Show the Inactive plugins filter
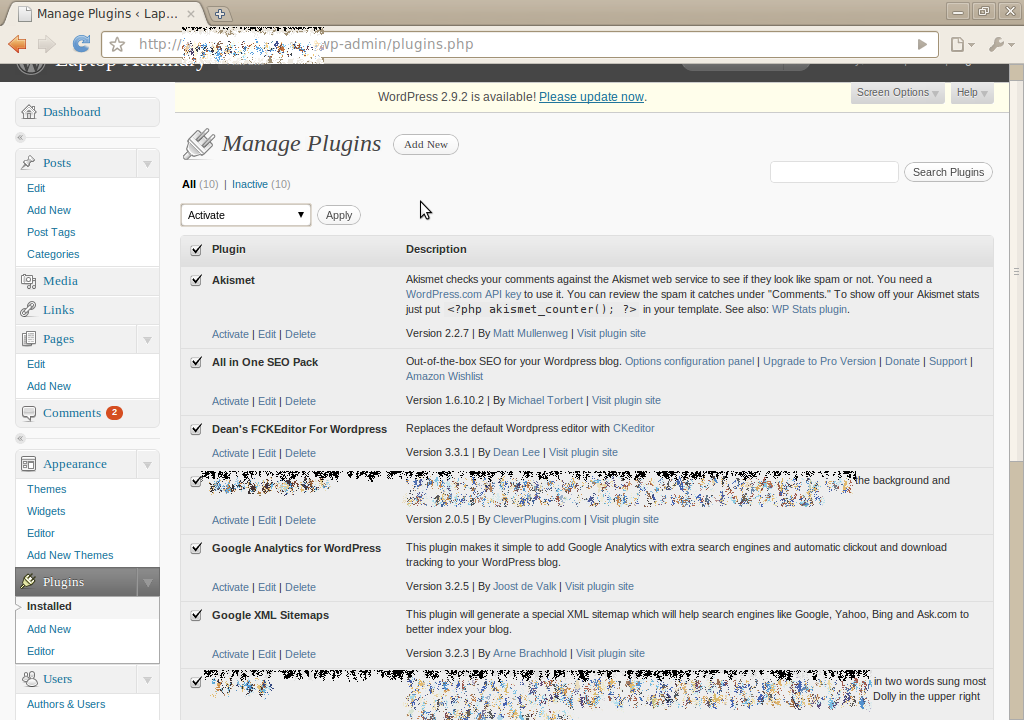This screenshot has height=720, width=1024. point(249,184)
